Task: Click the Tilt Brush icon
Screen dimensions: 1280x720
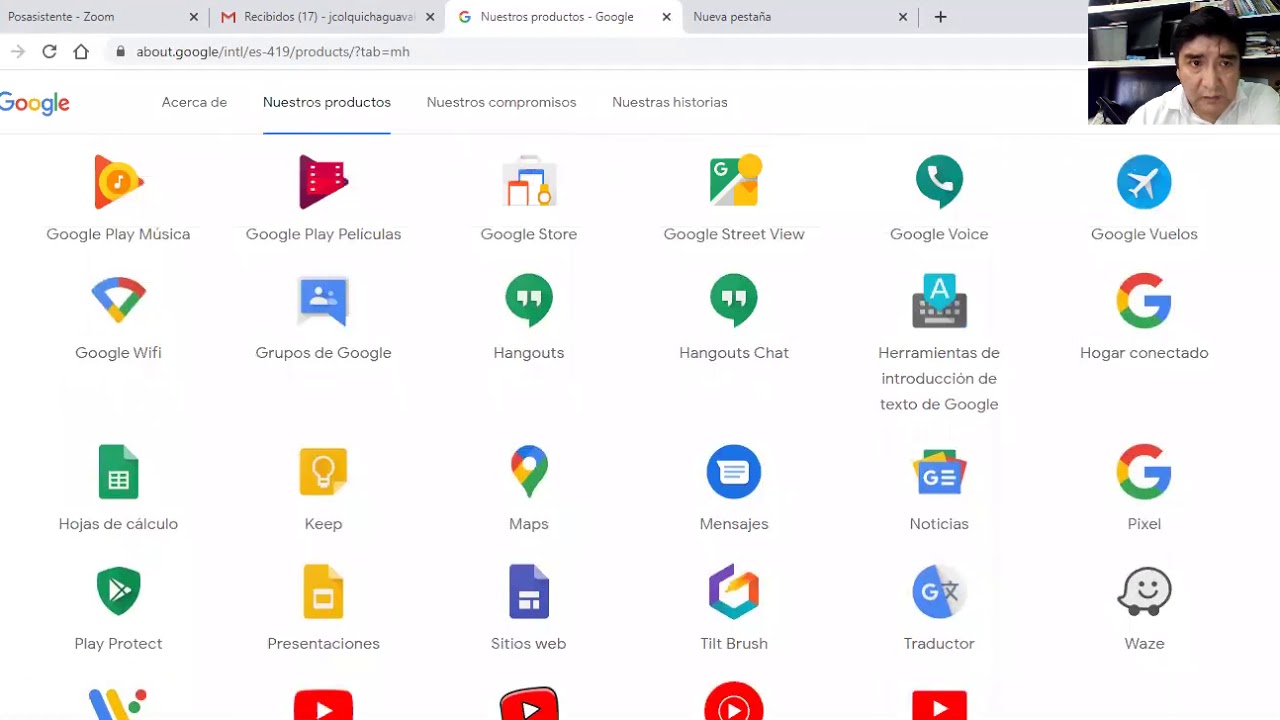Action: point(734,591)
